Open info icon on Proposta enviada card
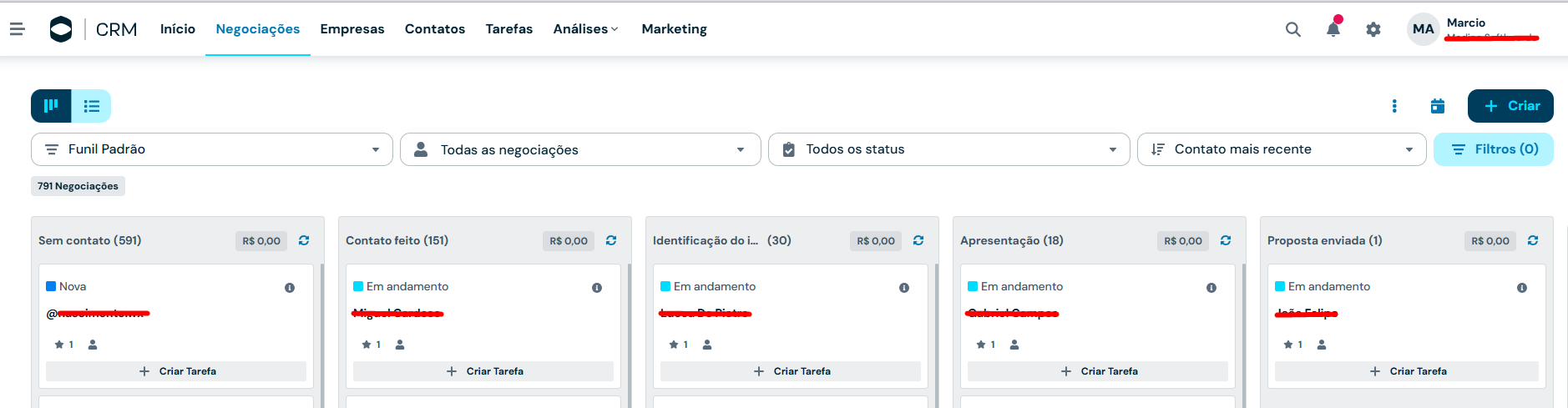The image size is (1568, 408). point(1522,288)
